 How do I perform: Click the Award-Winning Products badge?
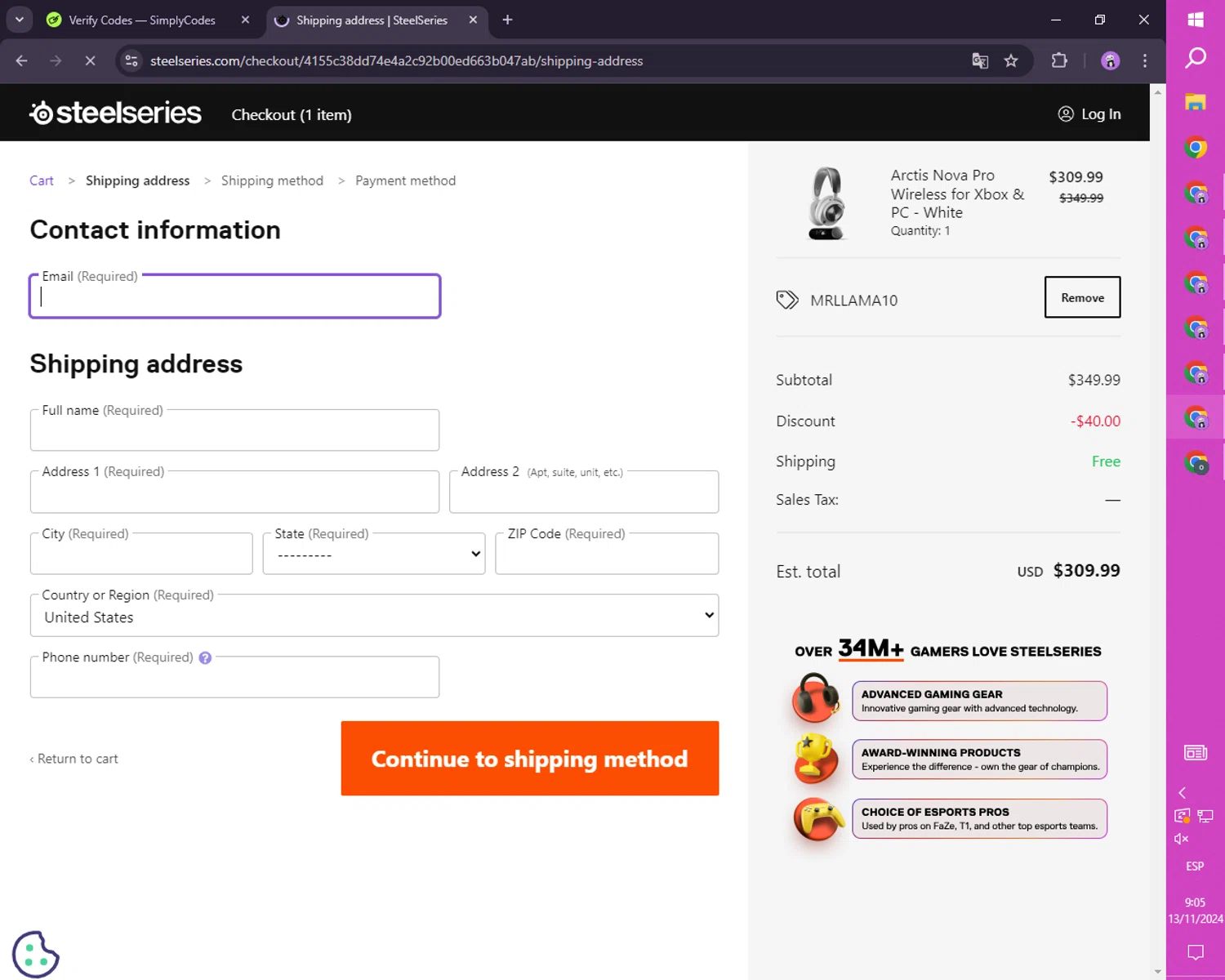979,759
